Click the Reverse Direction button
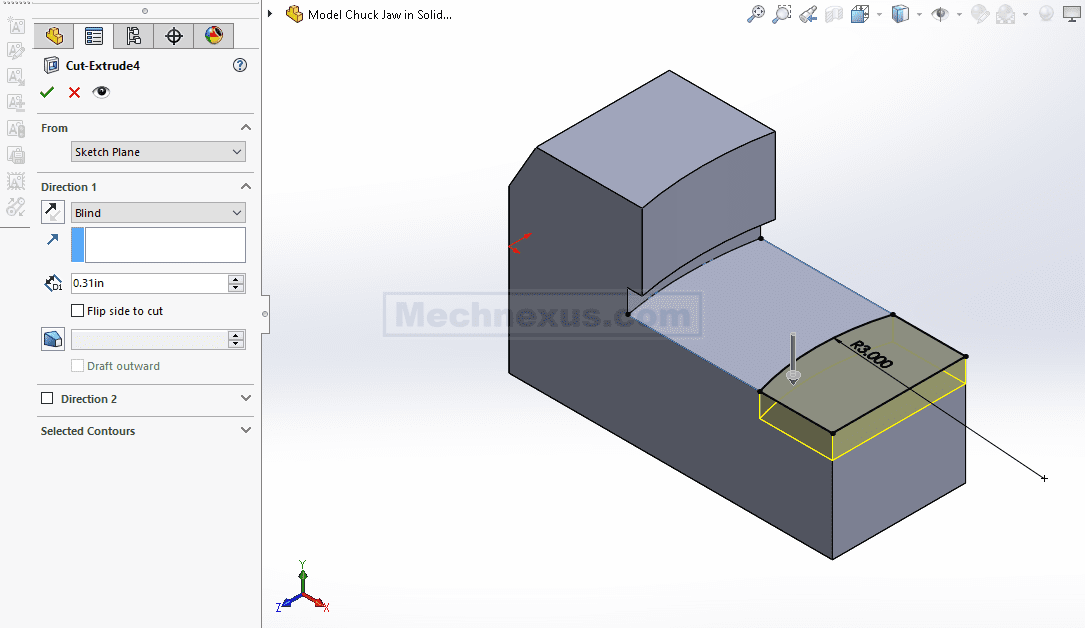 tap(53, 212)
